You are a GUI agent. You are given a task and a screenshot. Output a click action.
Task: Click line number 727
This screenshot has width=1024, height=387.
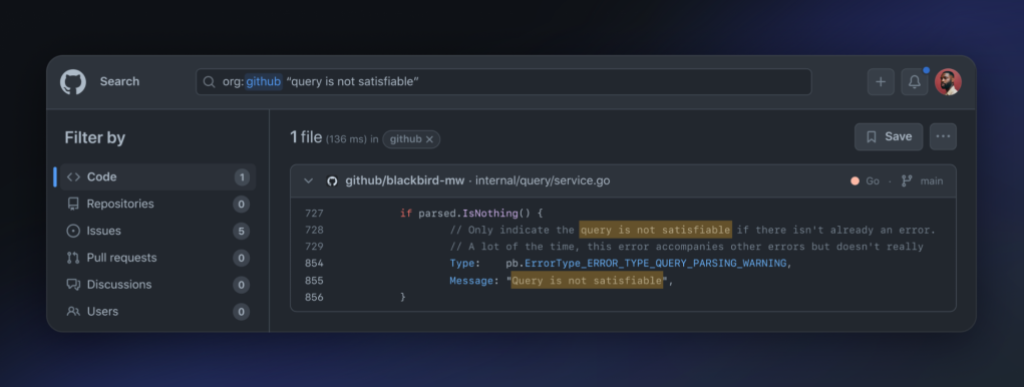pyautogui.click(x=314, y=213)
